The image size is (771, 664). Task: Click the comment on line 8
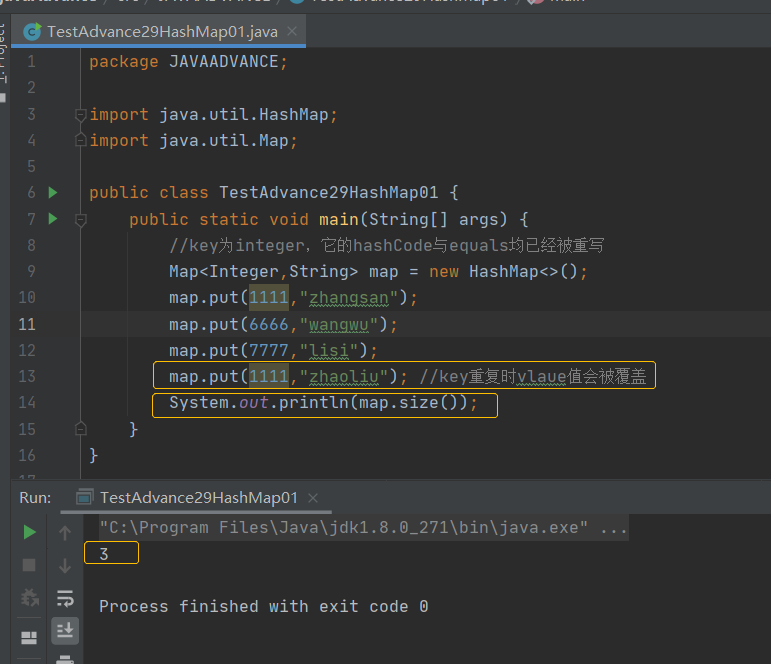pyautogui.click(x=386, y=245)
